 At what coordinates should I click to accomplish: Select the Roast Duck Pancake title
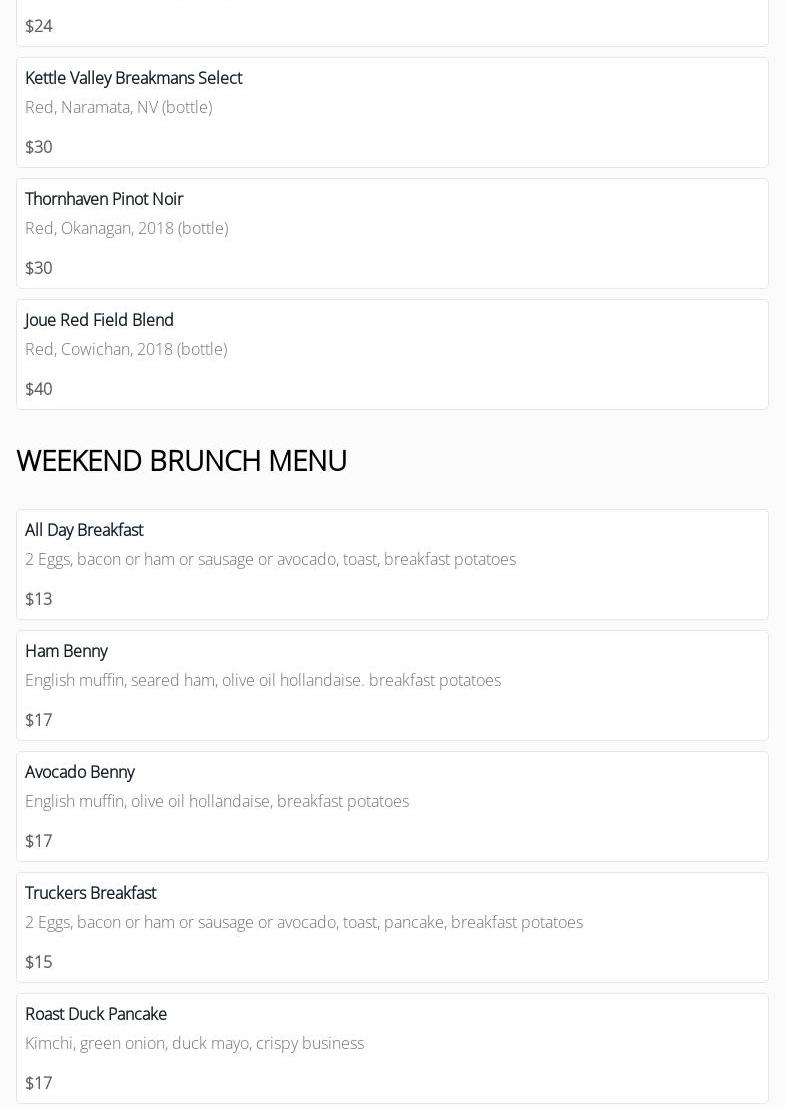click(x=96, y=1014)
